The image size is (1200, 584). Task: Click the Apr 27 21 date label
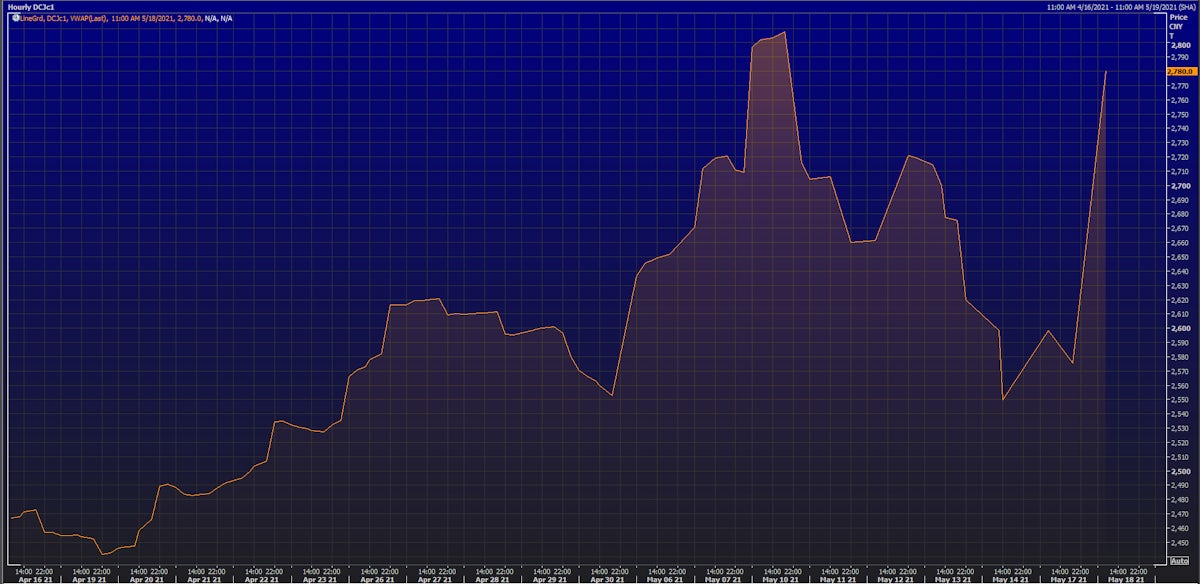pyautogui.click(x=435, y=579)
